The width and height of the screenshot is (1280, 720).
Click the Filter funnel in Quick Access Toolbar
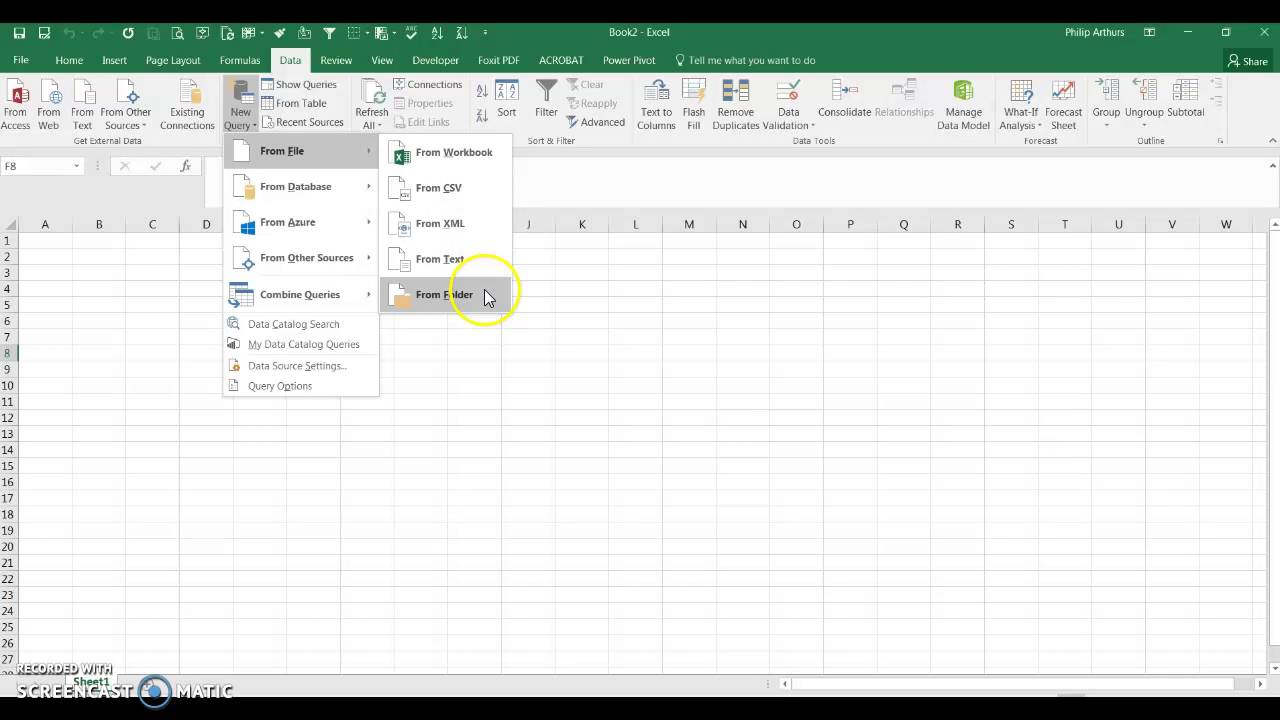[329, 33]
